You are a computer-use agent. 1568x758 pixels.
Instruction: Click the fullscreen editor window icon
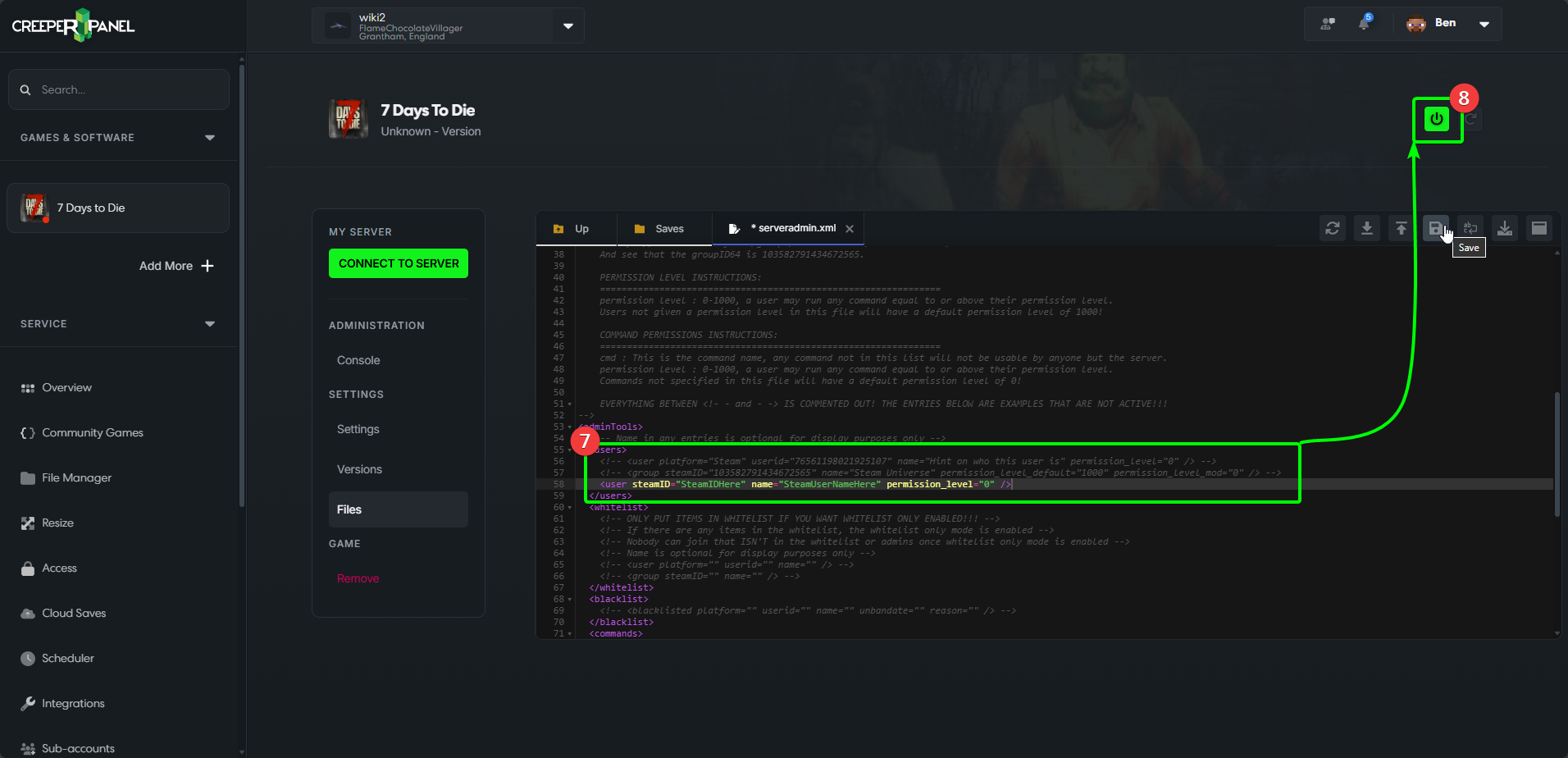pos(1539,228)
